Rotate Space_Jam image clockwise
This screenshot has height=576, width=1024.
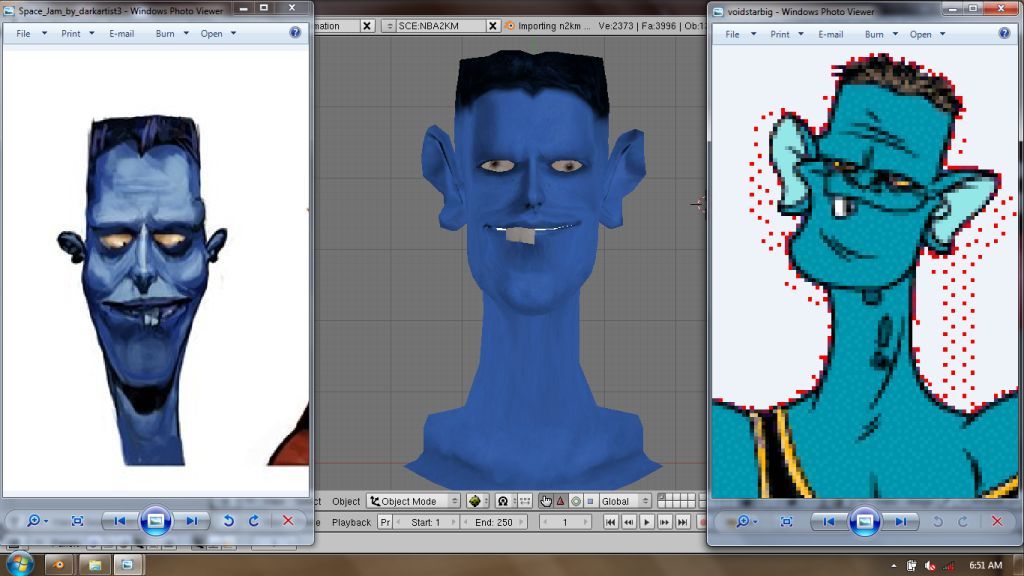pyautogui.click(x=254, y=520)
